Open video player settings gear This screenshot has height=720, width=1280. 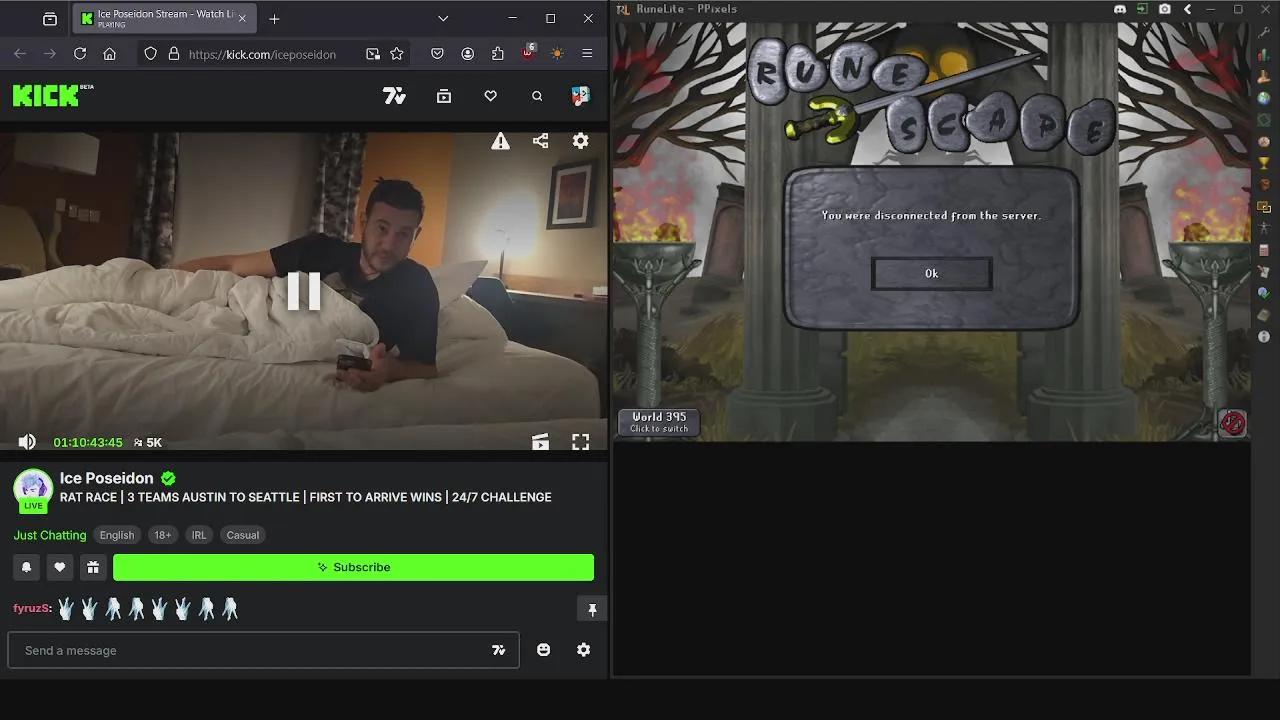tap(580, 141)
